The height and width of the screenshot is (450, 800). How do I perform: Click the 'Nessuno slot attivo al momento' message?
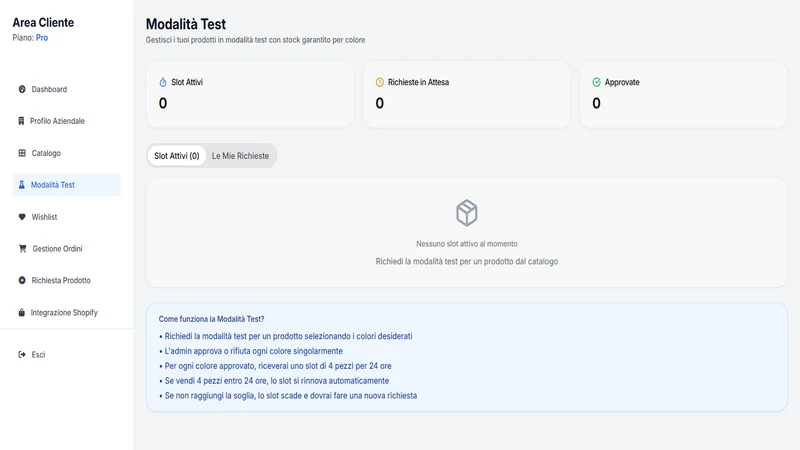467,244
